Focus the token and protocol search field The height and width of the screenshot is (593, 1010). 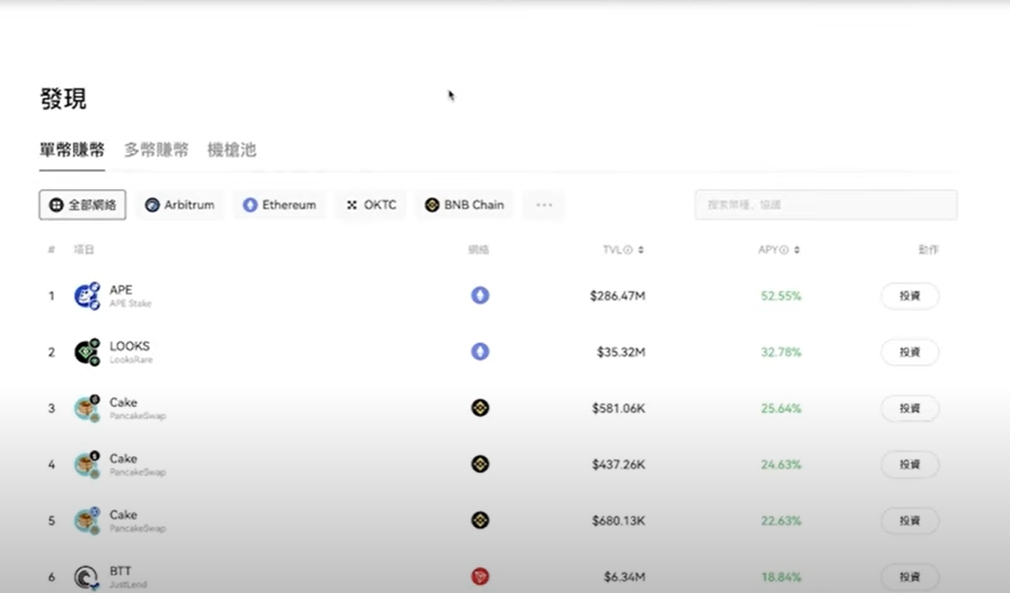tap(826, 205)
